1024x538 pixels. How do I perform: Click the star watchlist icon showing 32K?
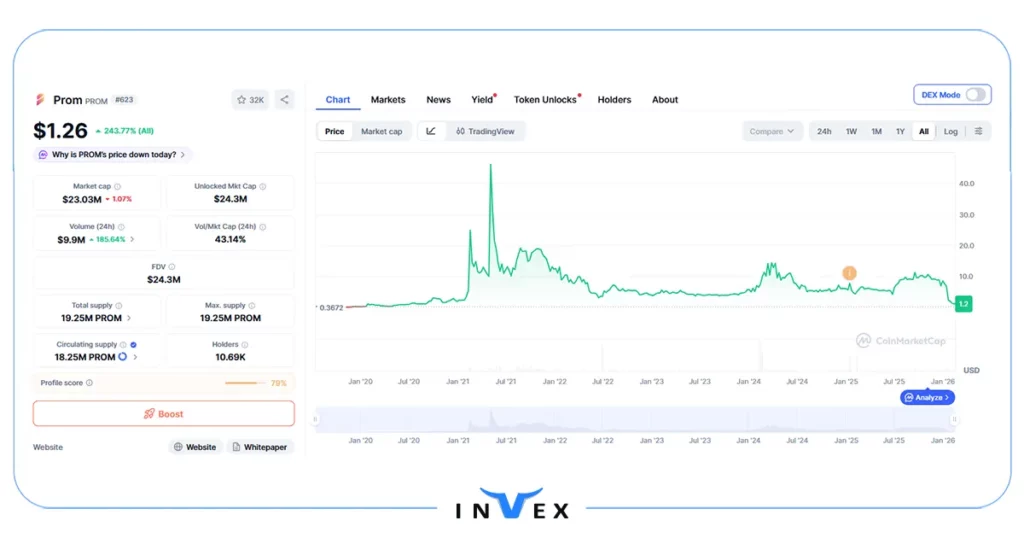250,100
